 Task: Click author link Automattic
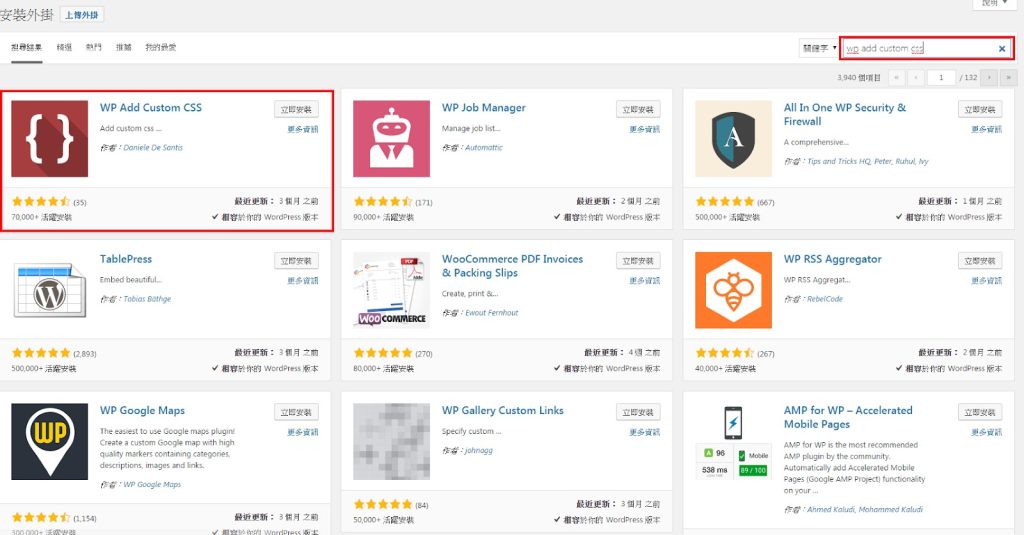coord(484,148)
